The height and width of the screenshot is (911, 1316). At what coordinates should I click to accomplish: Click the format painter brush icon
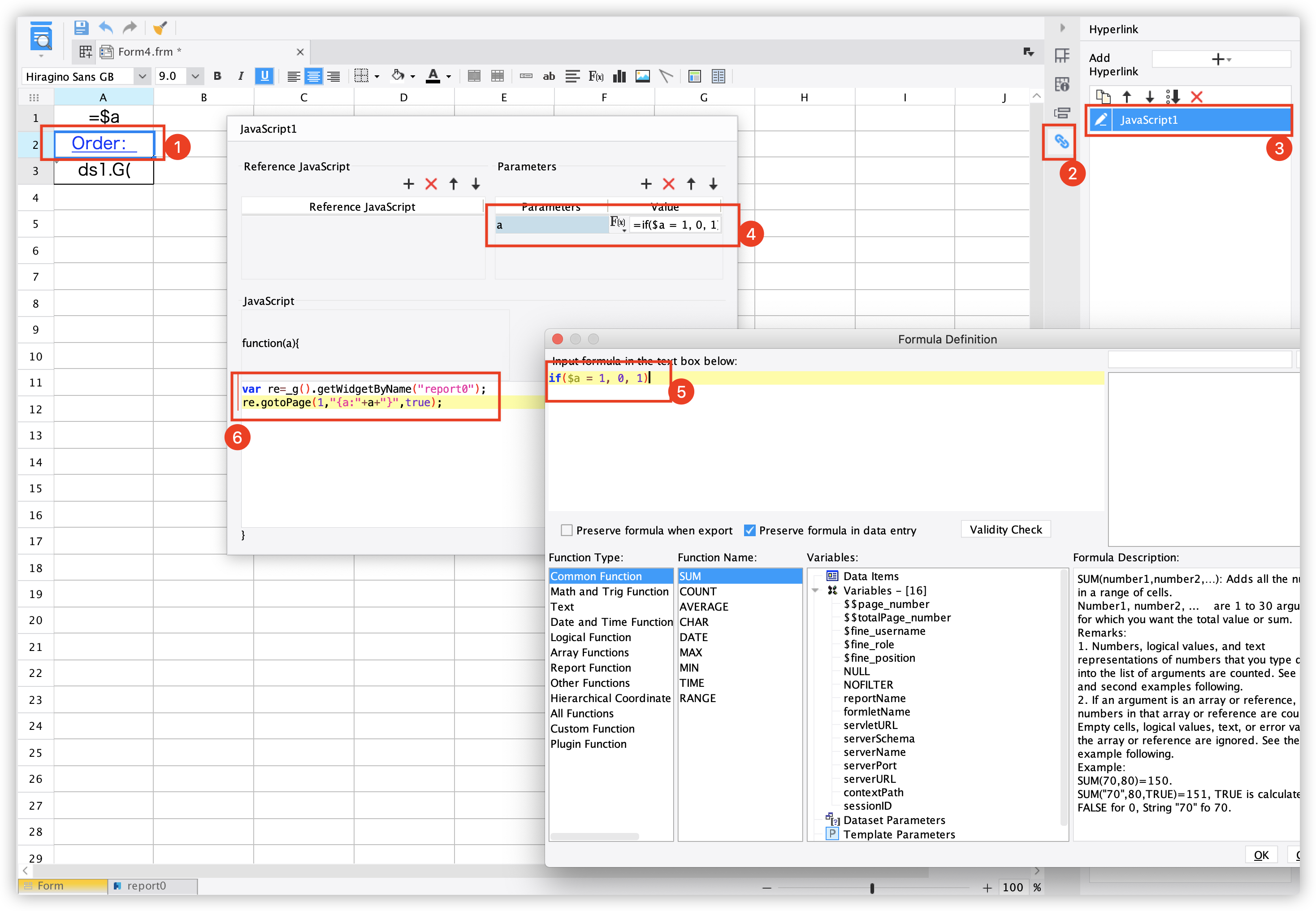[160, 27]
